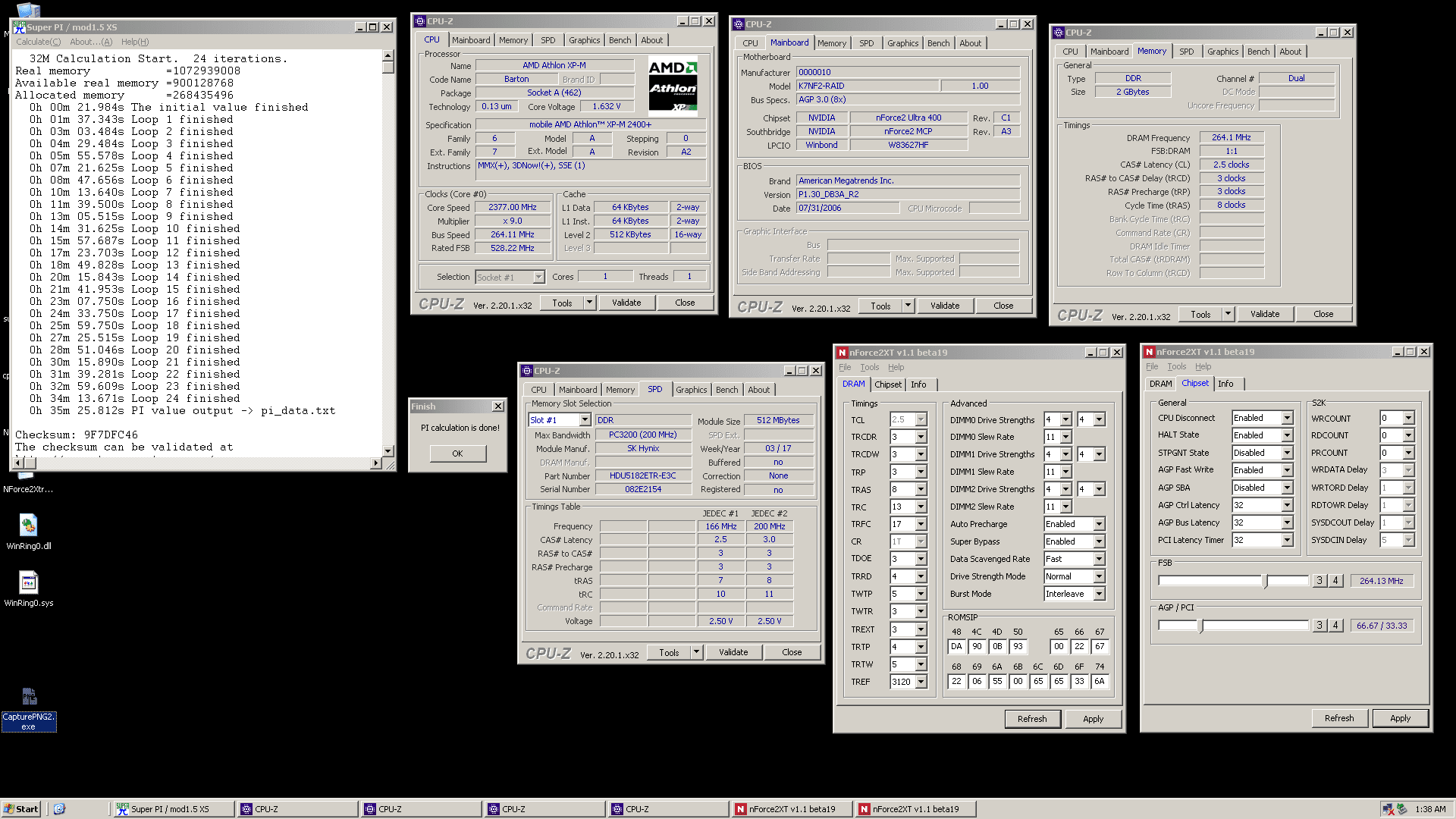Open the Auto Precharge dropdown

1099,524
